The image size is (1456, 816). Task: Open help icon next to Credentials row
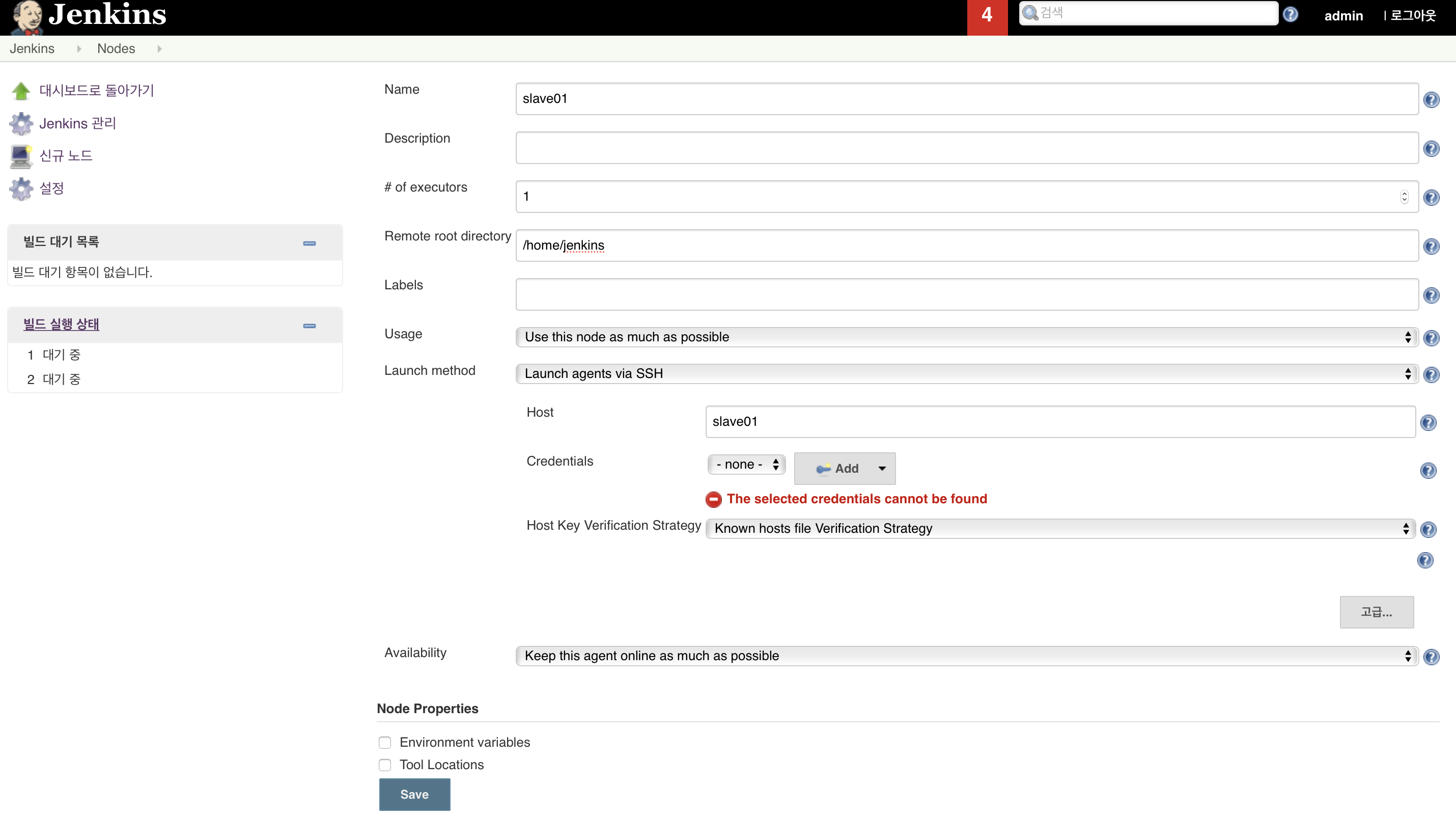pyautogui.click(x=1427, y=471)
